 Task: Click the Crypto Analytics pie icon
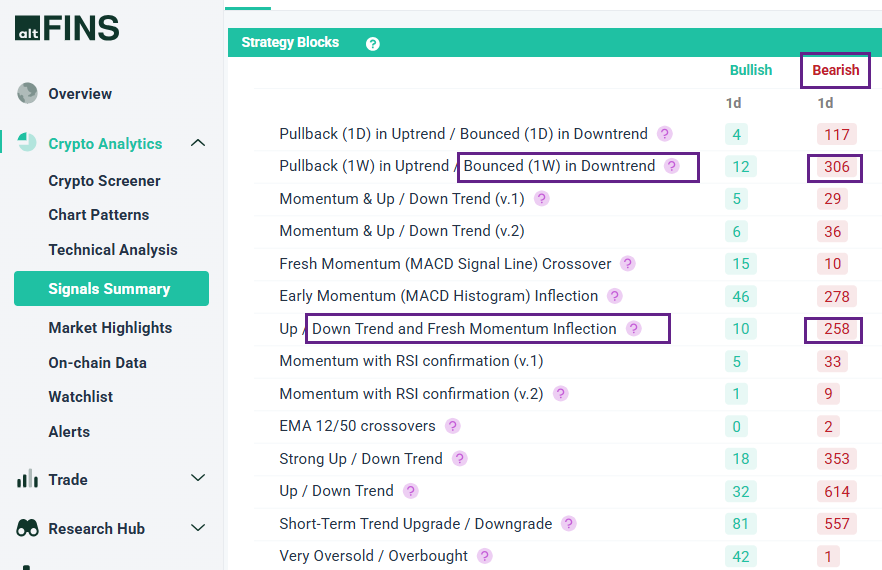click(x=27, y=143)
